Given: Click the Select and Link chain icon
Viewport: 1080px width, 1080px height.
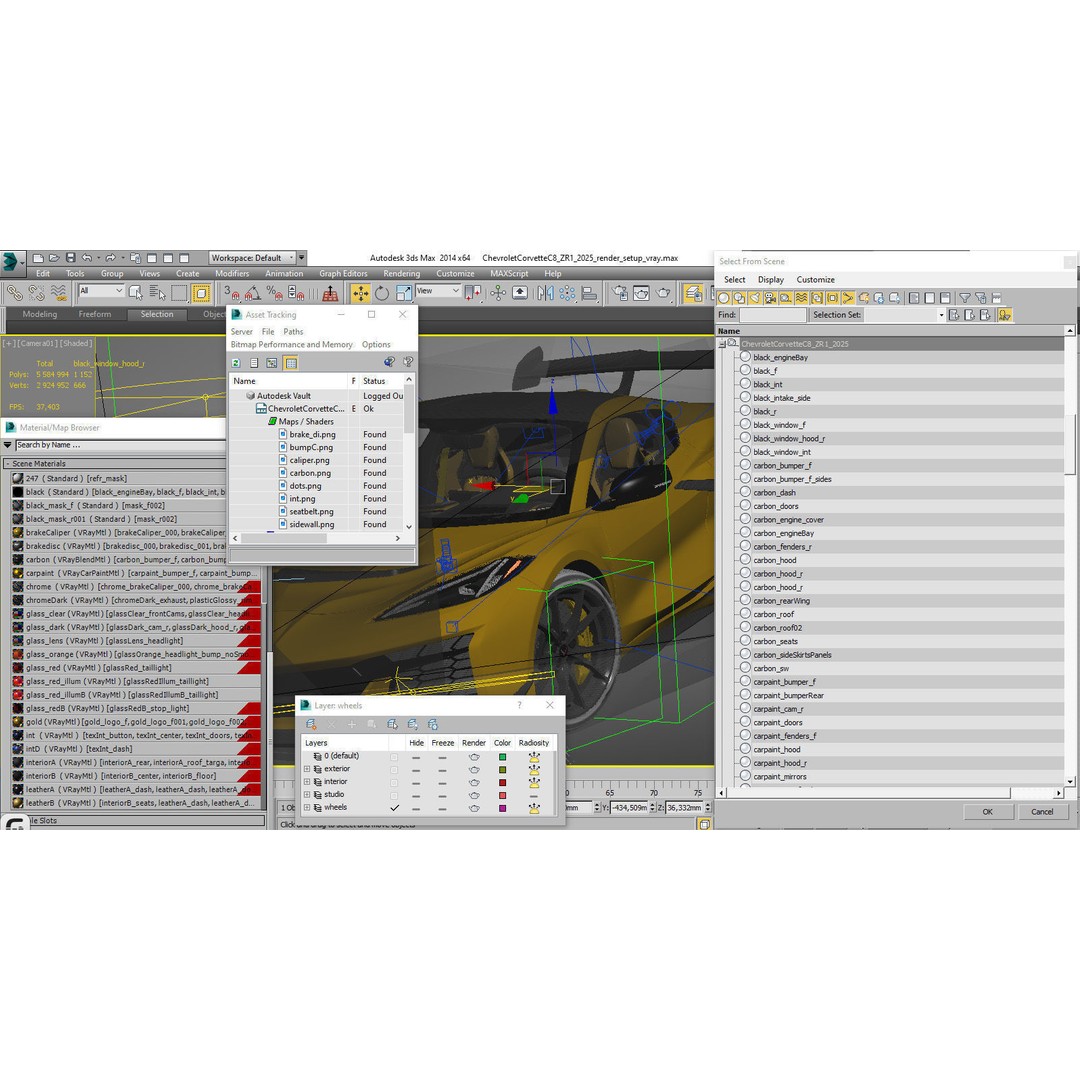Looking at the screenshot, I should (14, 293).
